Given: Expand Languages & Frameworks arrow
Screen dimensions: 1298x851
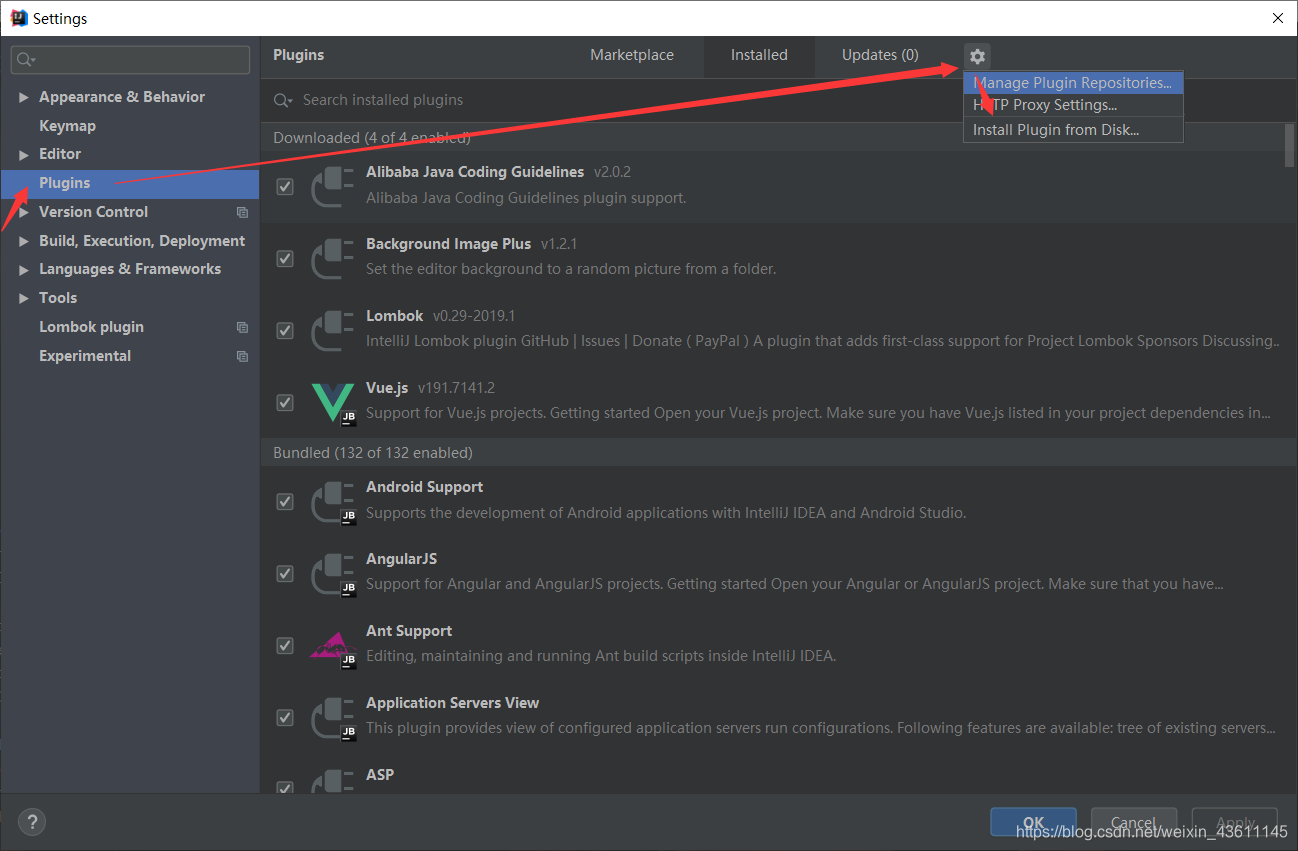Looking at the screenshot, I should click(x=24, y=269).
